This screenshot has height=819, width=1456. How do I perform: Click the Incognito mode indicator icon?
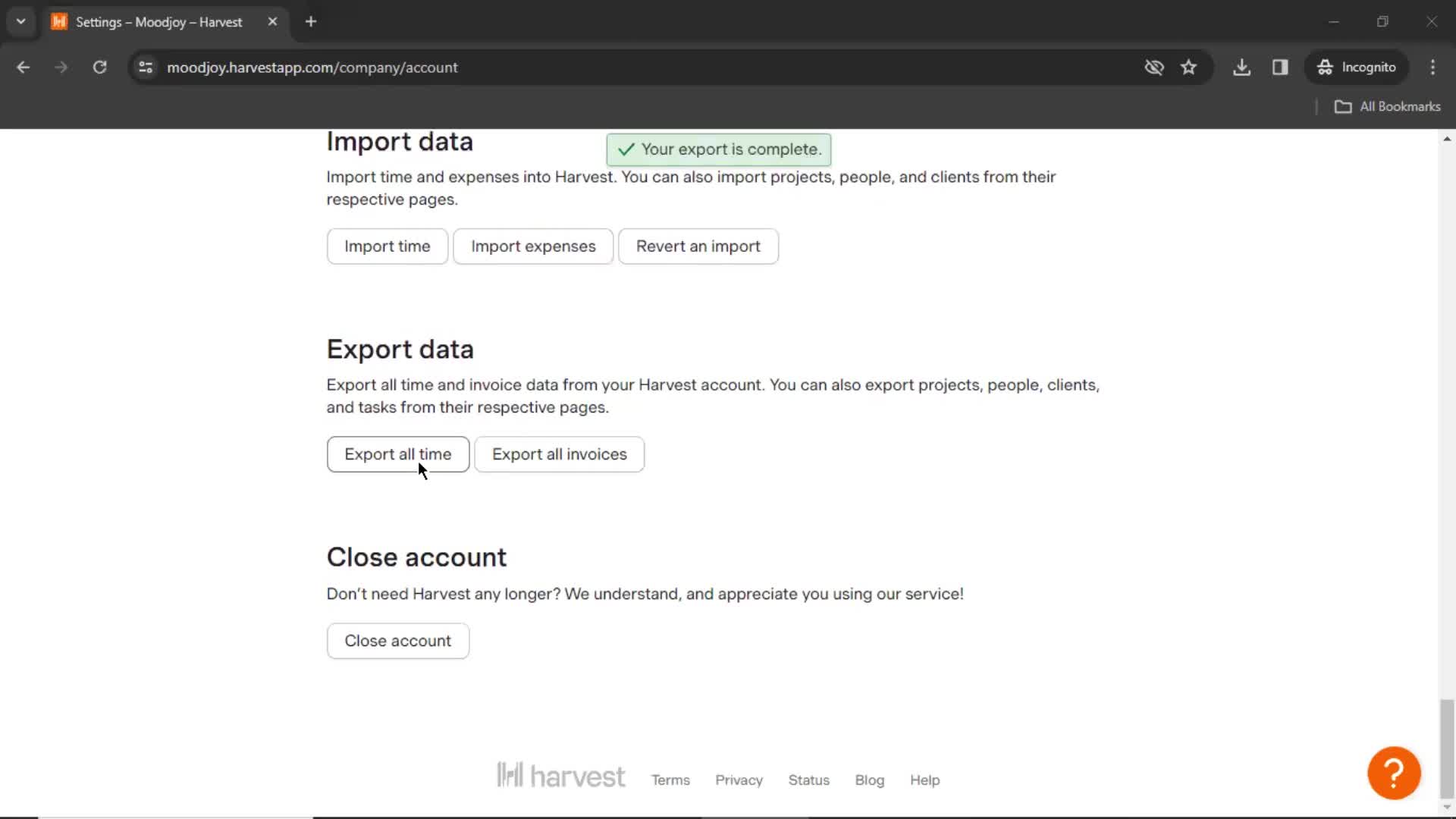coord(1326,67)
